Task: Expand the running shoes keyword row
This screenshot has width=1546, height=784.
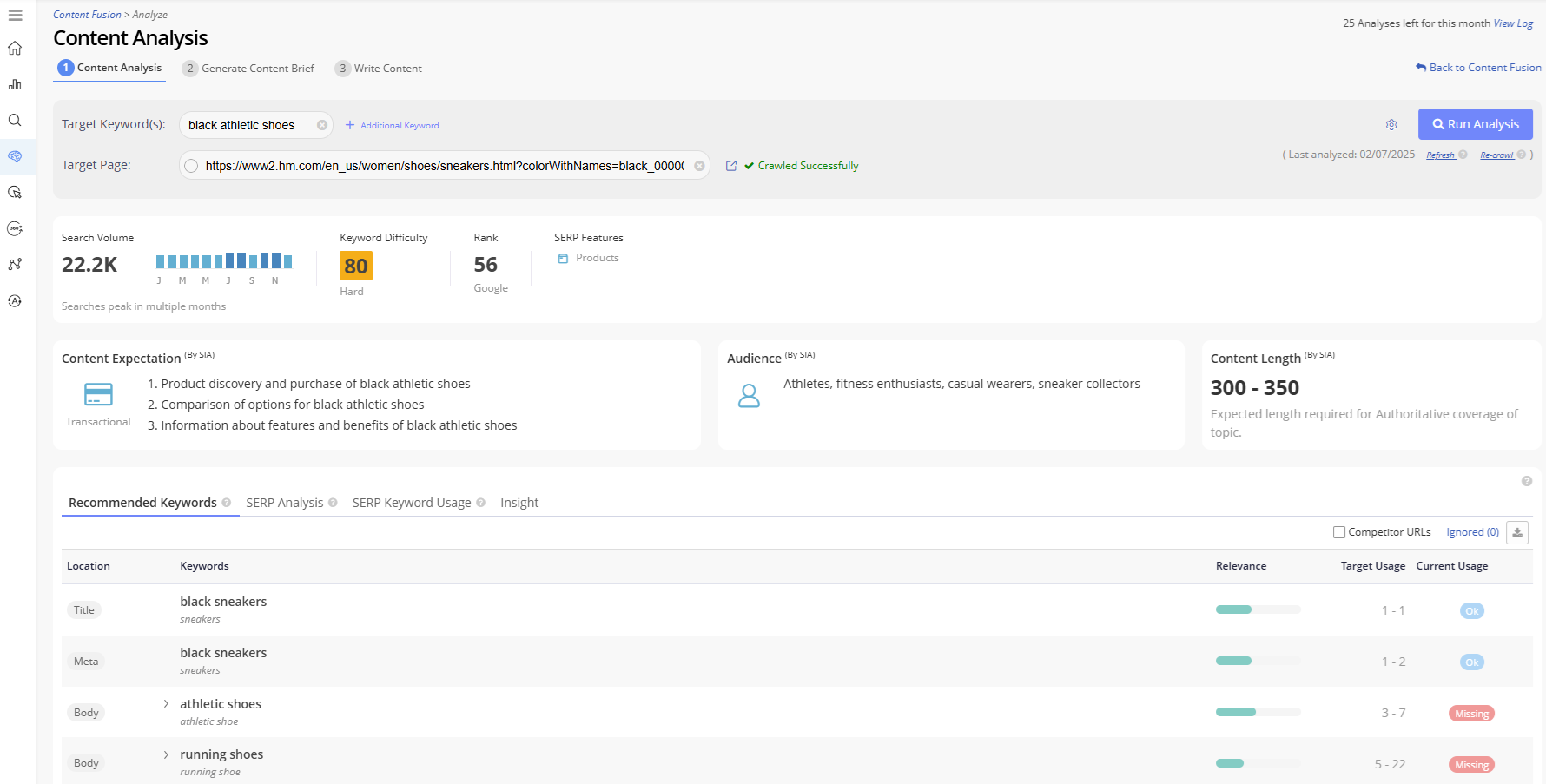Action: 166,755
